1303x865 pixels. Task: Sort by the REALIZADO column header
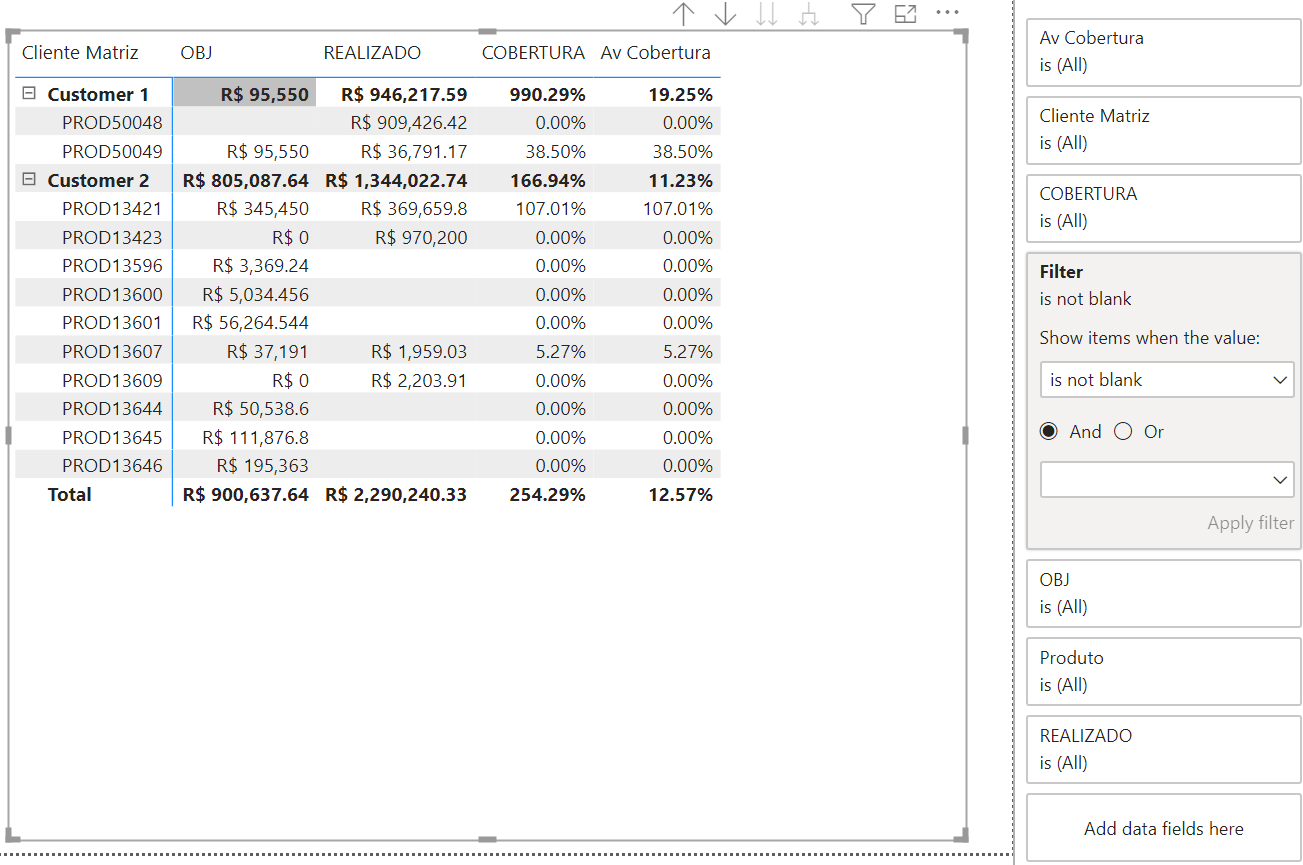[372, 53]
